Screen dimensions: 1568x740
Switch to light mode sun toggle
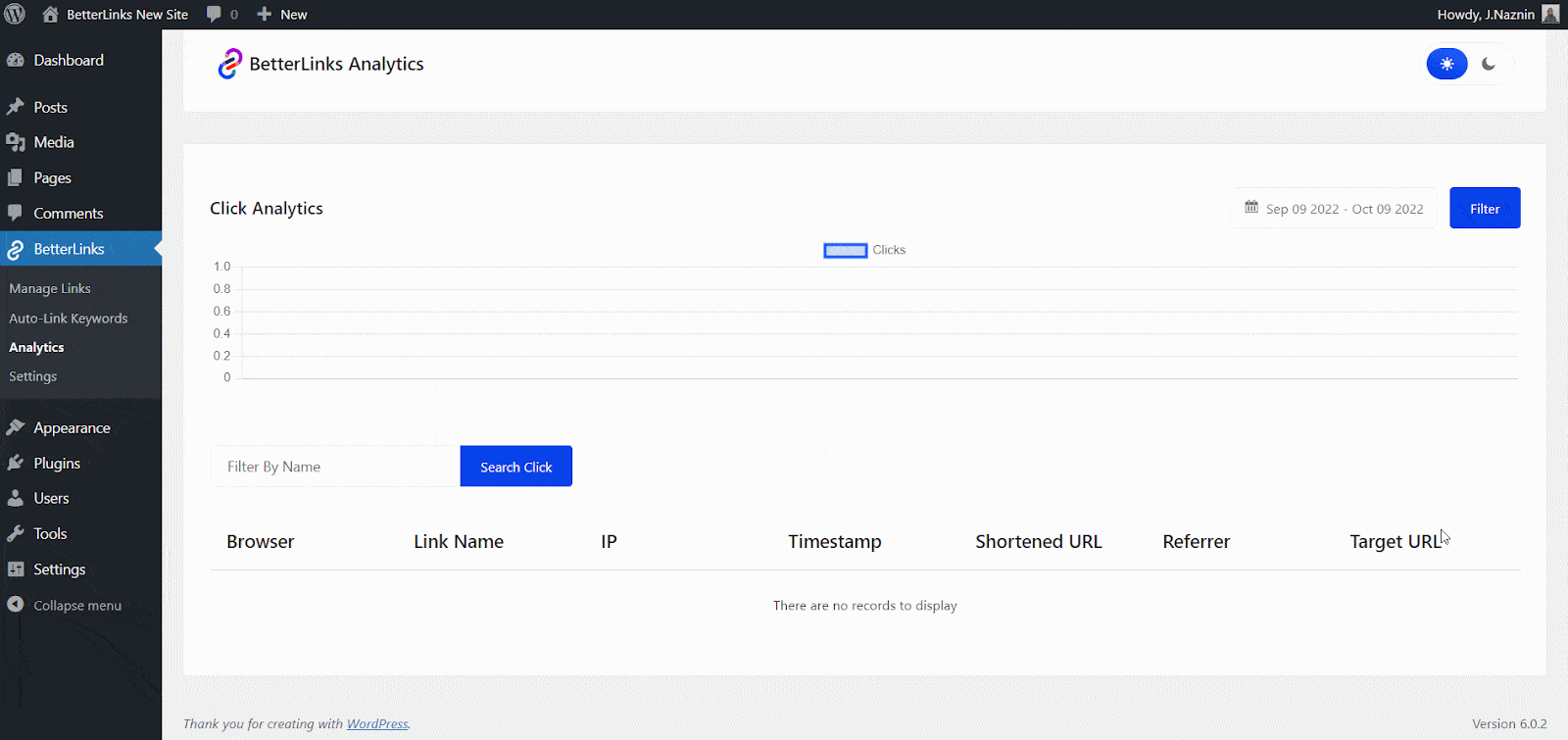coord(1446,64)
